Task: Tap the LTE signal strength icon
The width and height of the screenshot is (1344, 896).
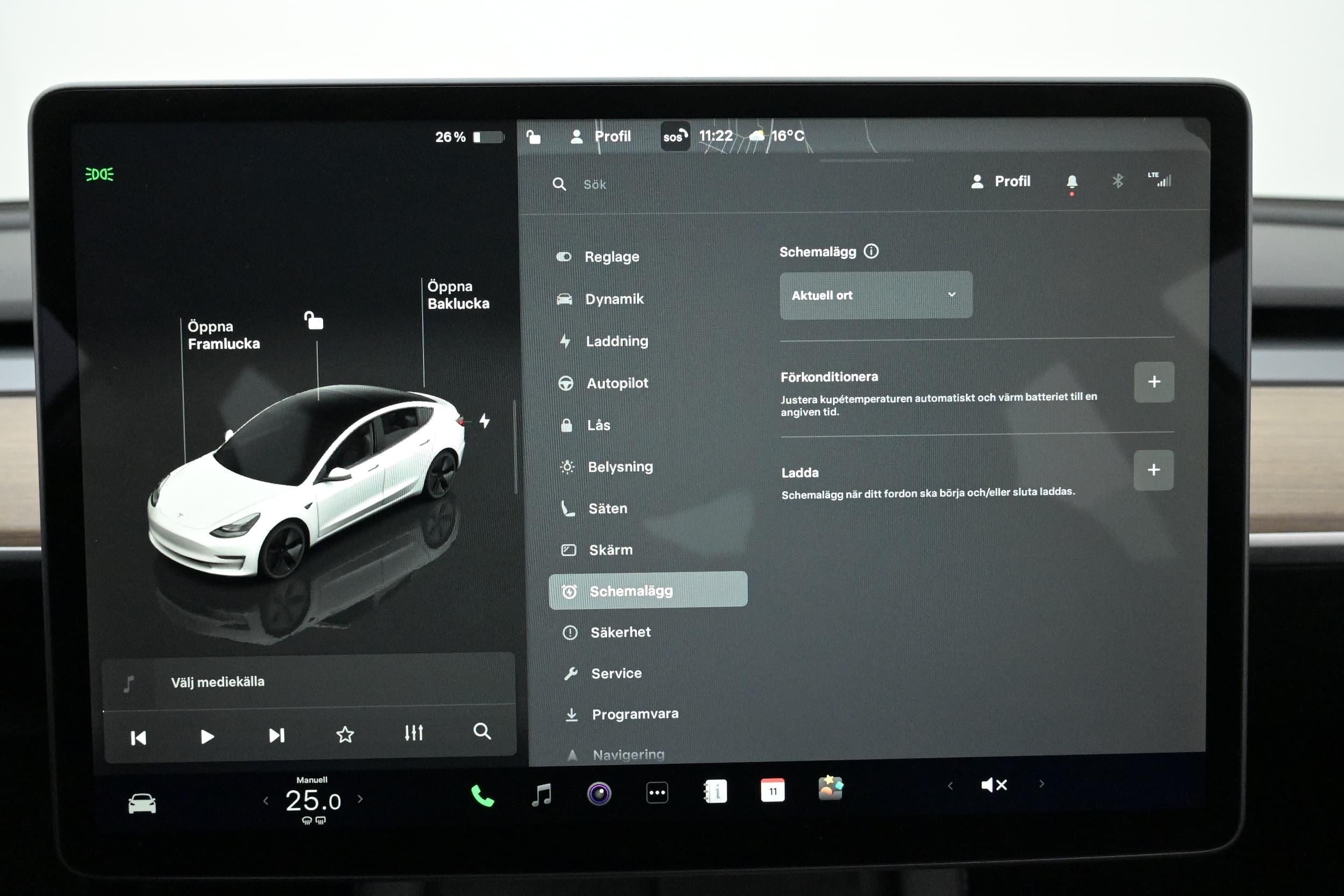Action: tap(1160, 180)
